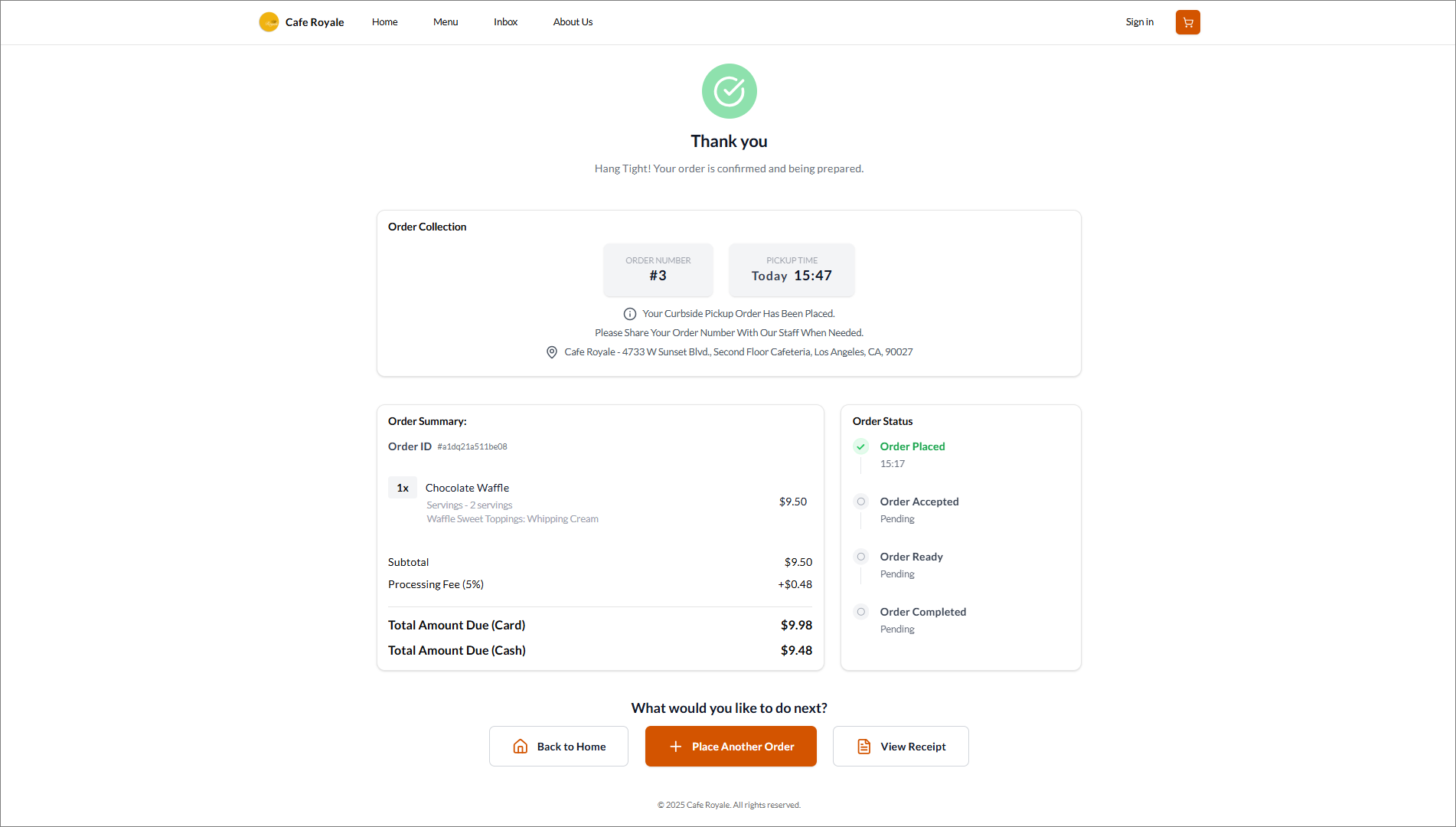Screen dimensions: 1456x827
Task: Click the 1x quantity badge for Chocolate Waffle
Action: [x=403, y=488]
